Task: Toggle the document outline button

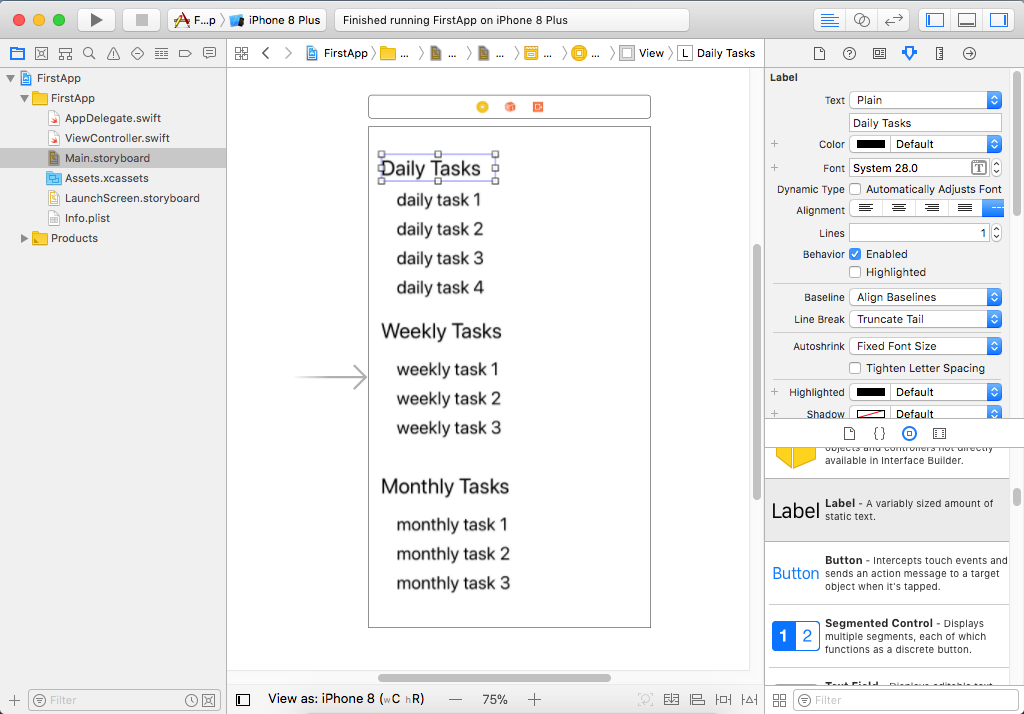Action: 243,700
